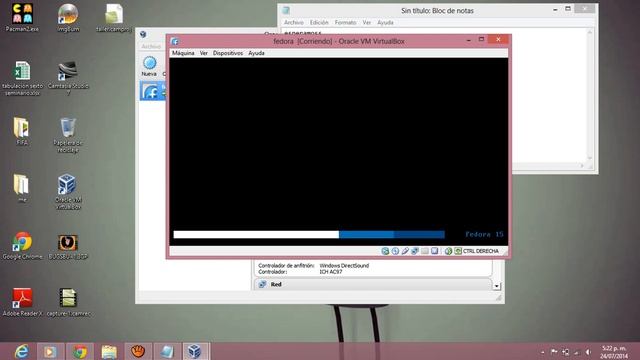The width and height of the screenshot is (640, 360).
Task: Open Archivo menu in Bloc de notas
Action: click(294, 22)
